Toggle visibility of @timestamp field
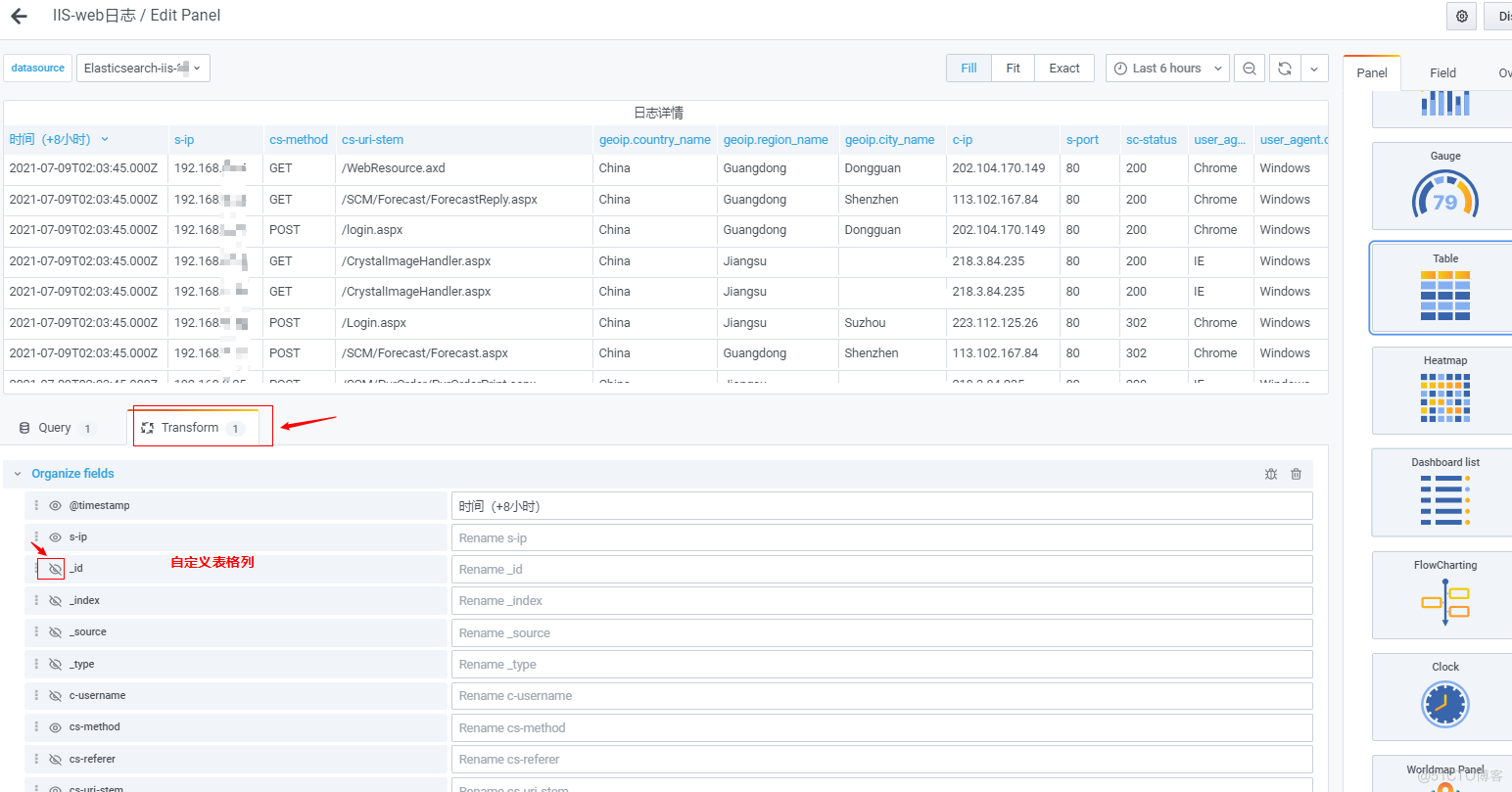 pyautogui.click(x=56, y=506)
